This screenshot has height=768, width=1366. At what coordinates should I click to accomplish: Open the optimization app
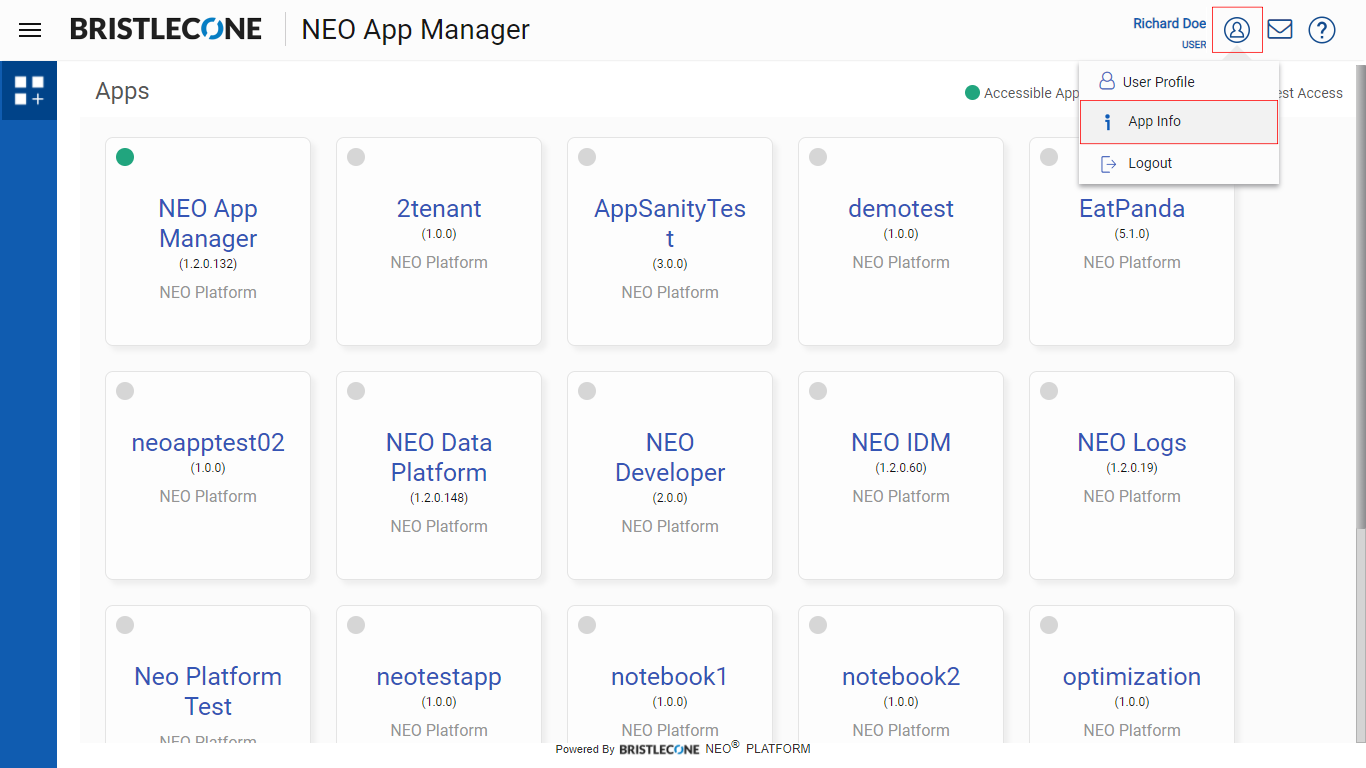click(x=1132, y=675)
